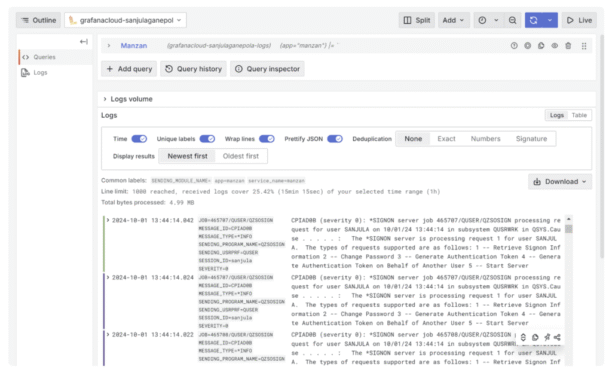Open the Outline panel
Viewport: 612px width, 369px height.
click(x=38, y=20)
